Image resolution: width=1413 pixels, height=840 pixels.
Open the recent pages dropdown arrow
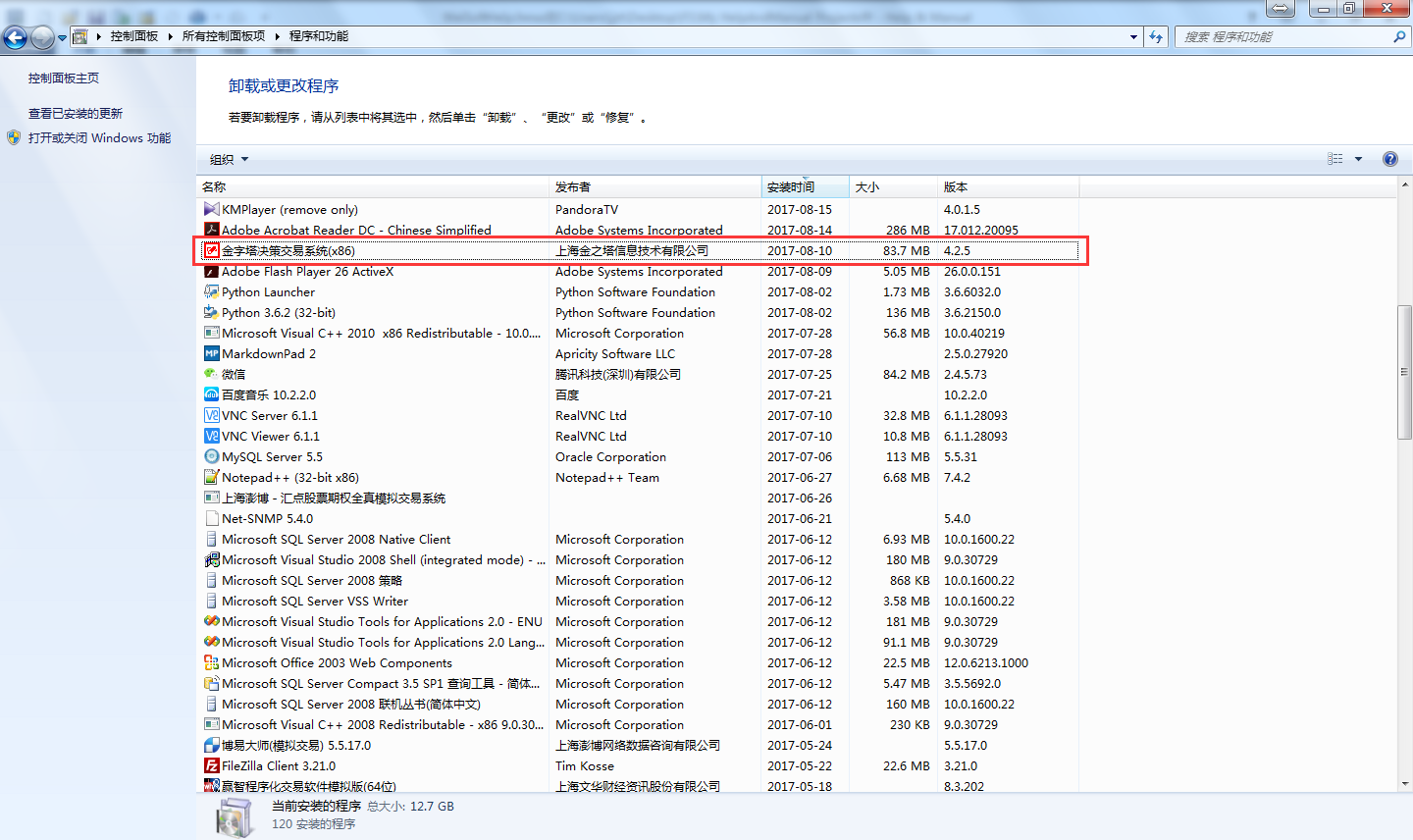pos(62,38)
